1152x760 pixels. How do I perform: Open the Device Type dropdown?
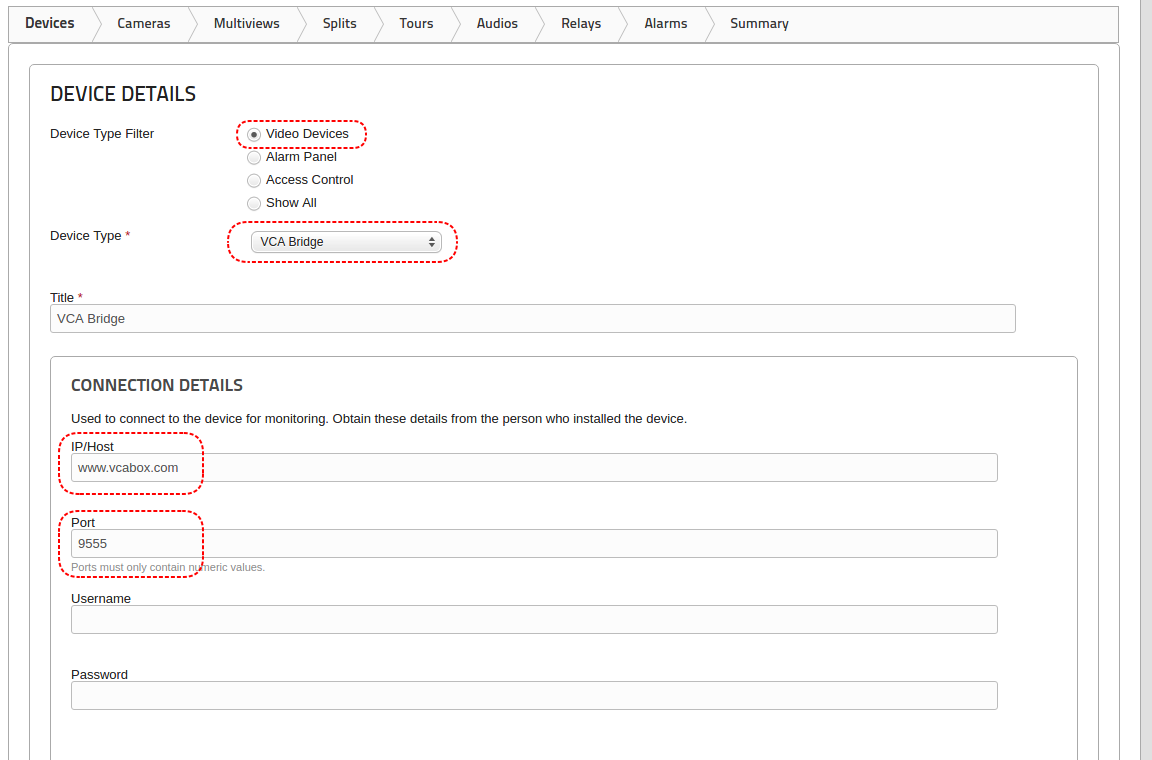pos(346,242)
